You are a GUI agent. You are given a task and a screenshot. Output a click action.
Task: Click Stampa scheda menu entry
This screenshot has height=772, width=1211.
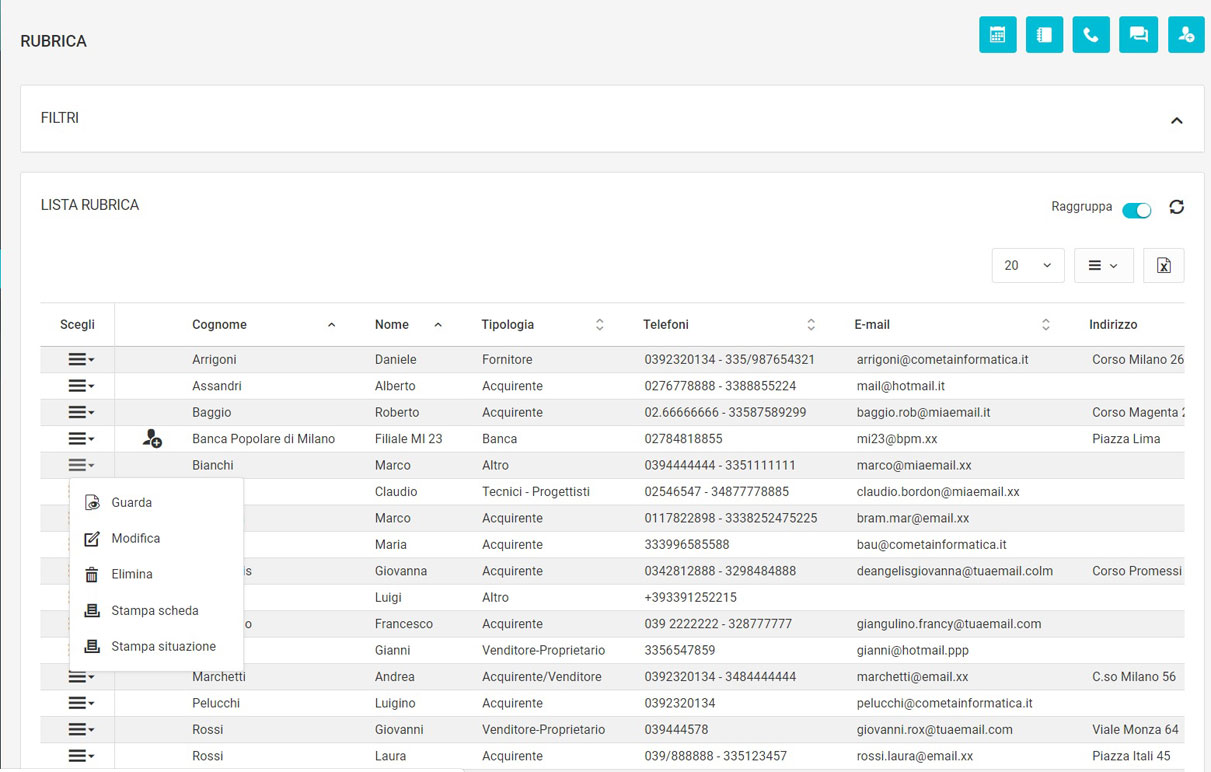pos(154,611)
